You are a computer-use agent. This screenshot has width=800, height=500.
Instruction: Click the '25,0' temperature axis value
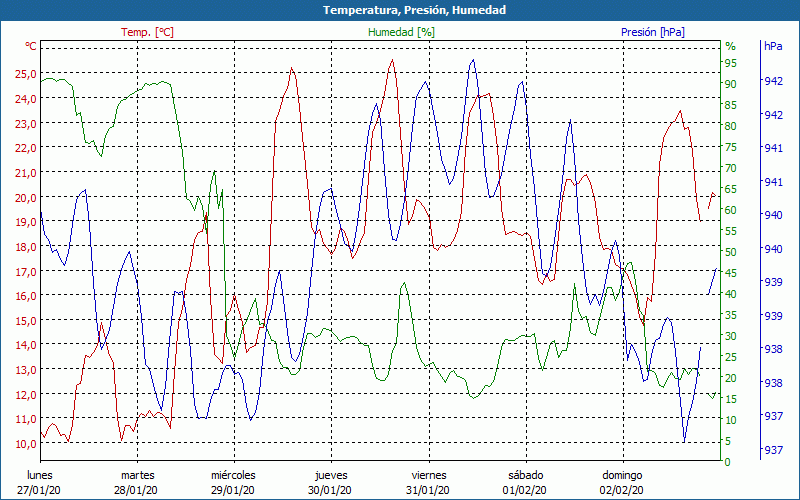point(26,74)
